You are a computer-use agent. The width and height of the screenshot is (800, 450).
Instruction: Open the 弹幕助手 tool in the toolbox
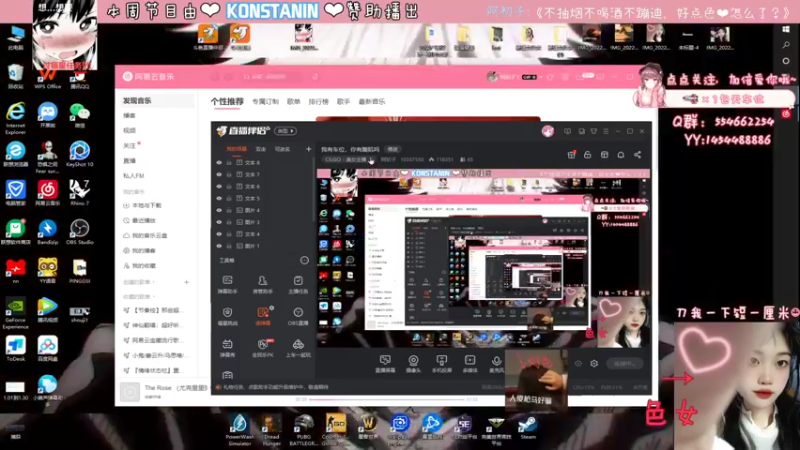pos(228,284)
